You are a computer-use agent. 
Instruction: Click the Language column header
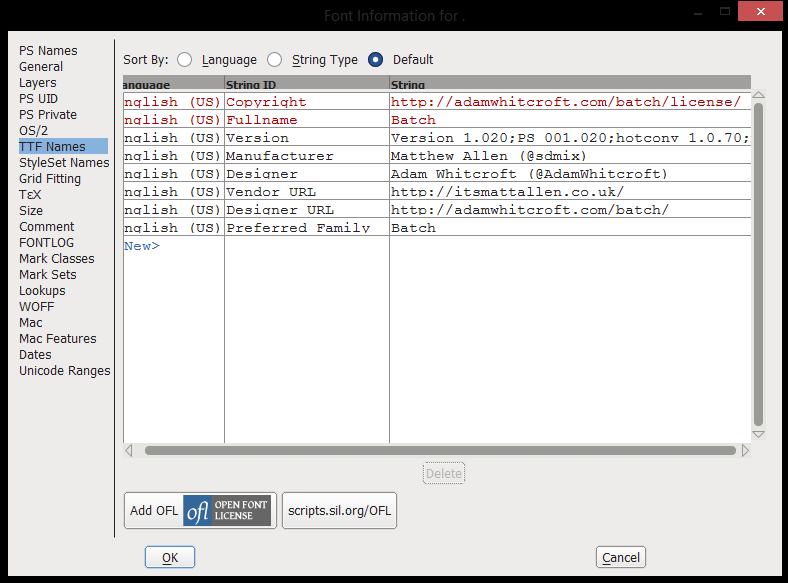click(x=173, y=84)
